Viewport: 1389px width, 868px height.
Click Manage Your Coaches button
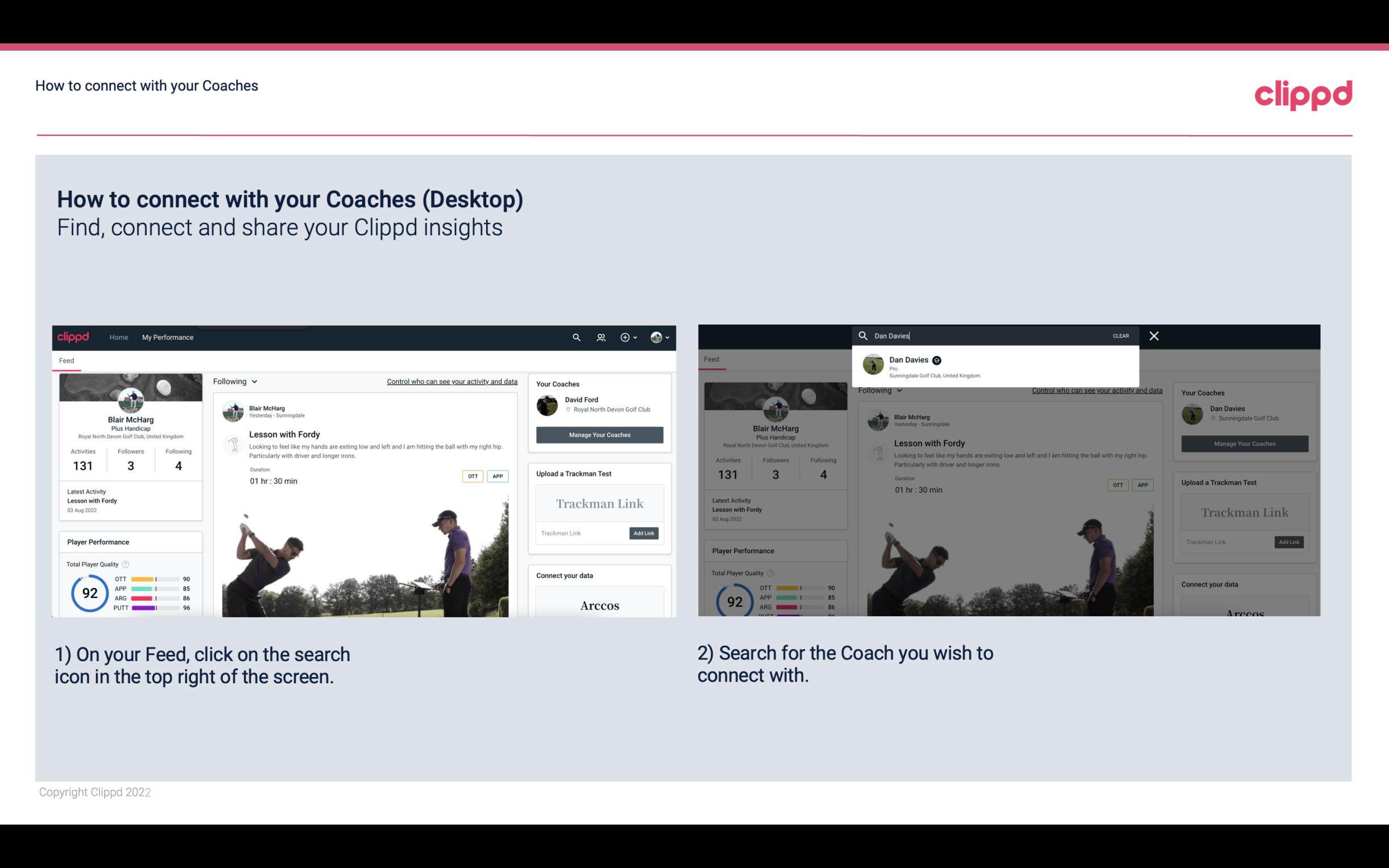coord(599,435)
